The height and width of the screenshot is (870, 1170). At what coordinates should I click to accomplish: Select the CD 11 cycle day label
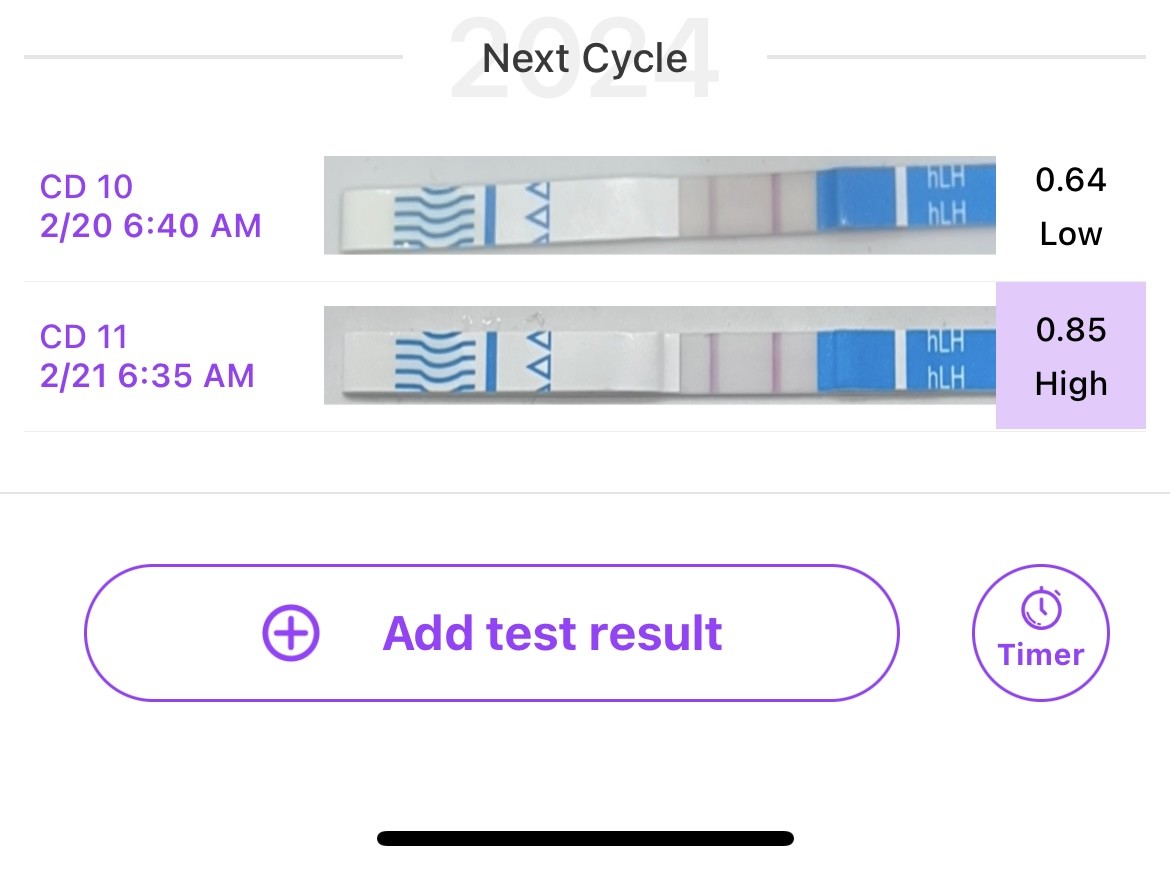click(x=84, y=336)
